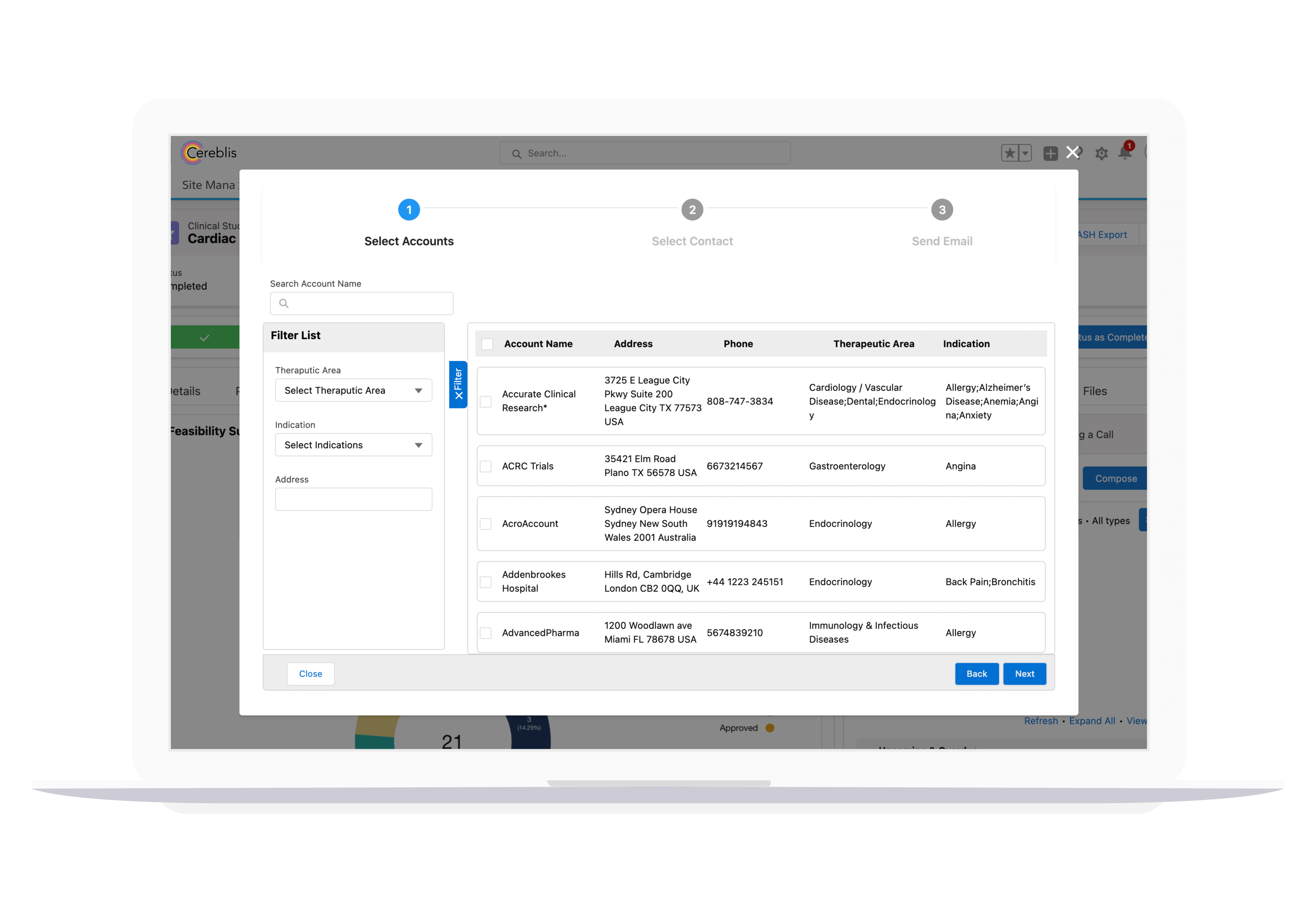Screen dimensions: 1316x911
Task: Click the Filter List heading
Action: point(295,335)
